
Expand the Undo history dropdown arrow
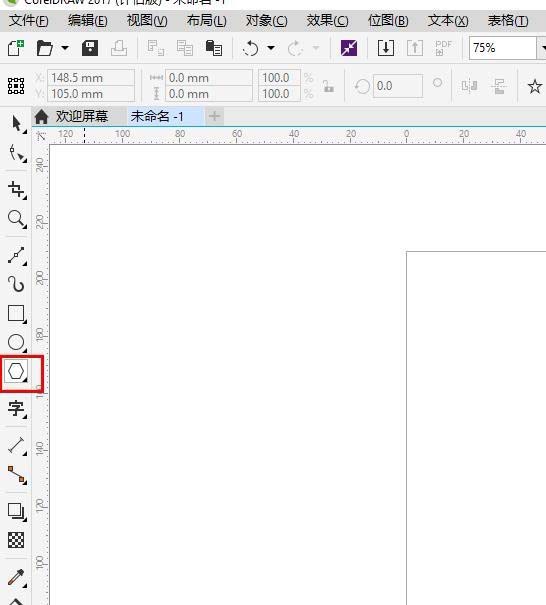pyautogui.click(x=271, y=48)
